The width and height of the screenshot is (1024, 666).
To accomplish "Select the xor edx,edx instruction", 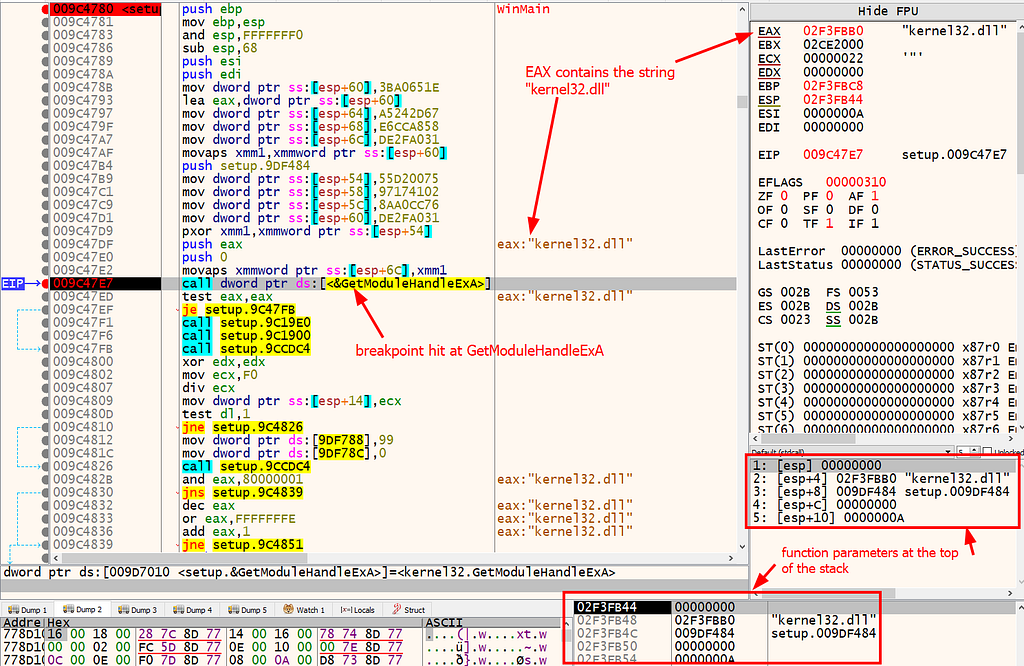I will pyautogui.click(x=223, y=362).
